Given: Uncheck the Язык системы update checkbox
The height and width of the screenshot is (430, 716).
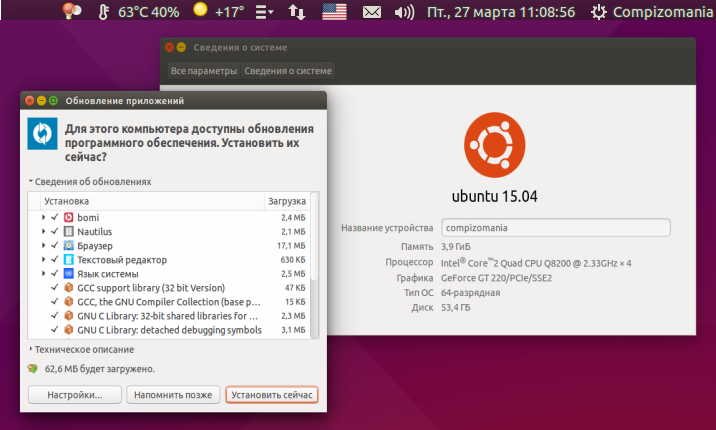Looking at the screenshot, I should pos(55,274).
